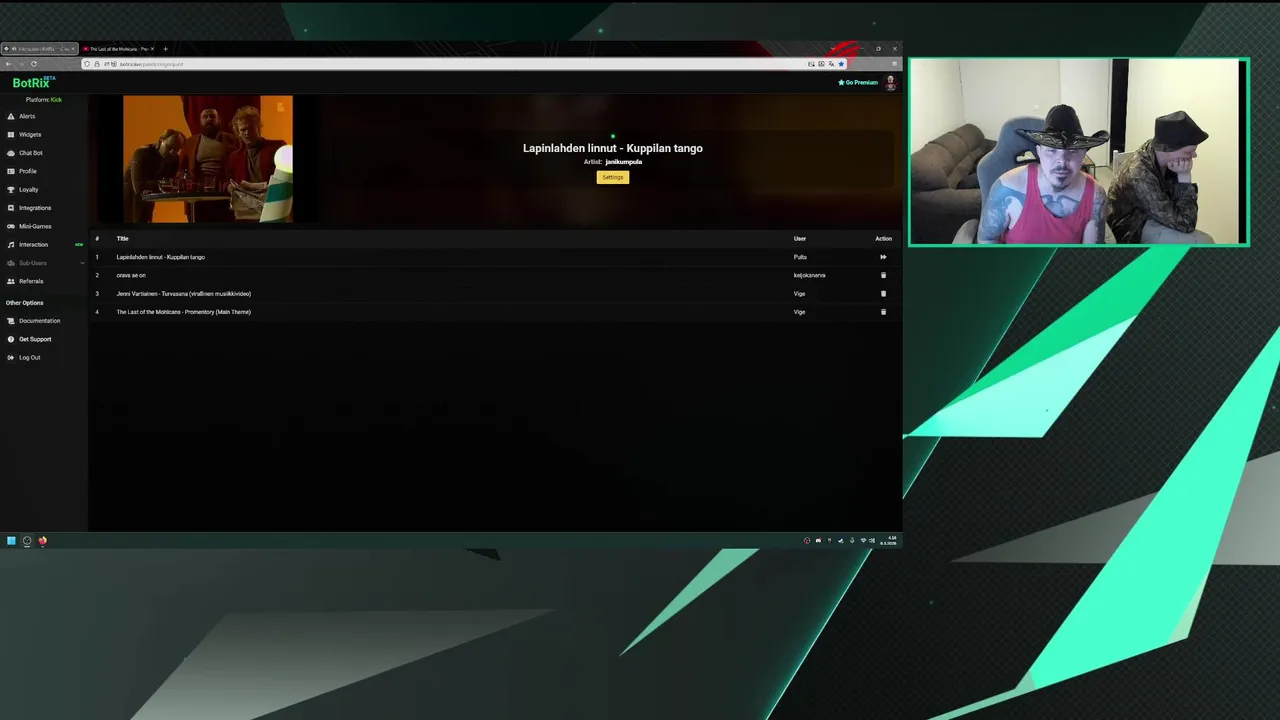
Task: Open the Widgets page
Action: point(30,134)
